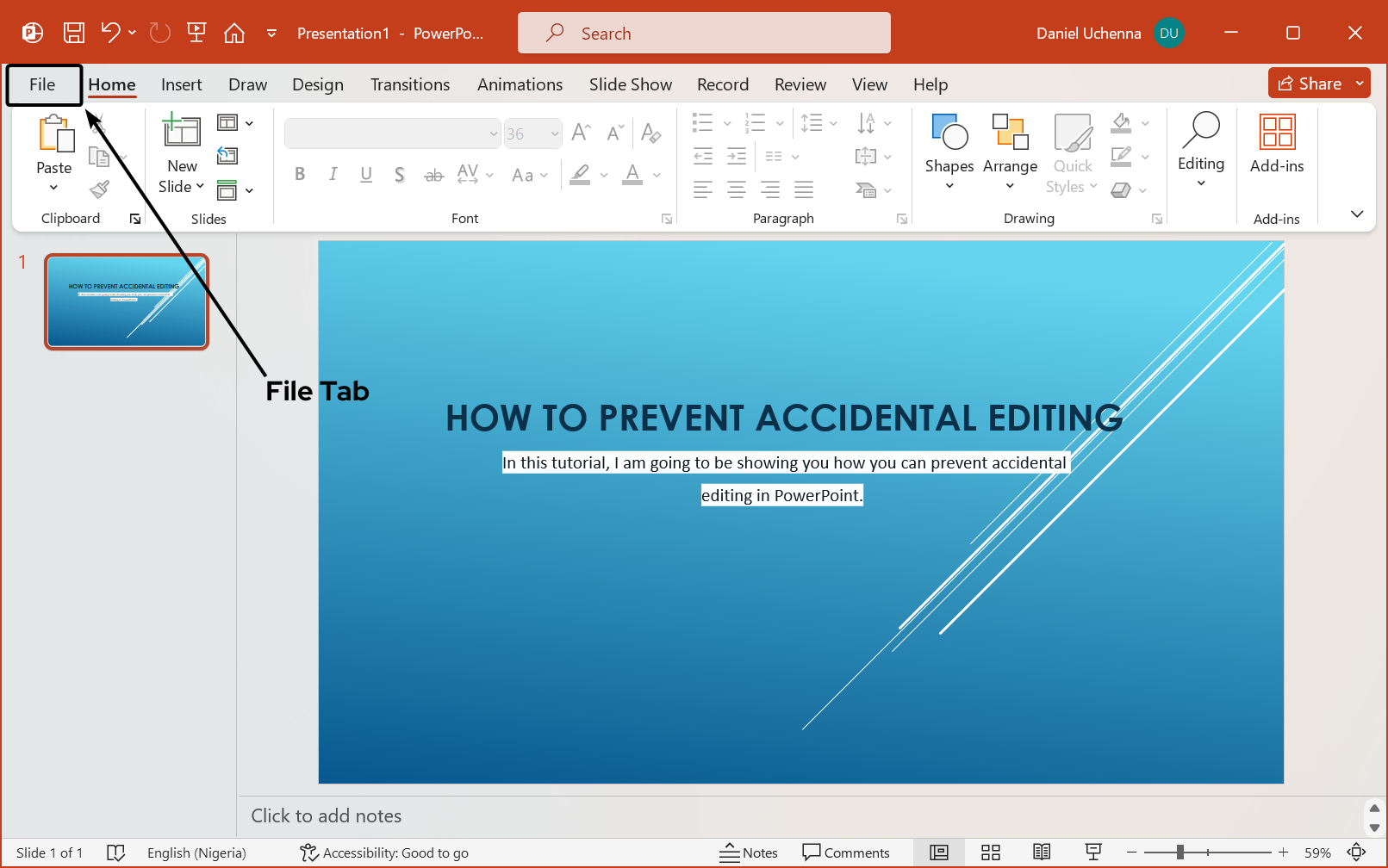Select the slide 1 thumbnail
1388x868 pixels.
(x=126, y=301)
